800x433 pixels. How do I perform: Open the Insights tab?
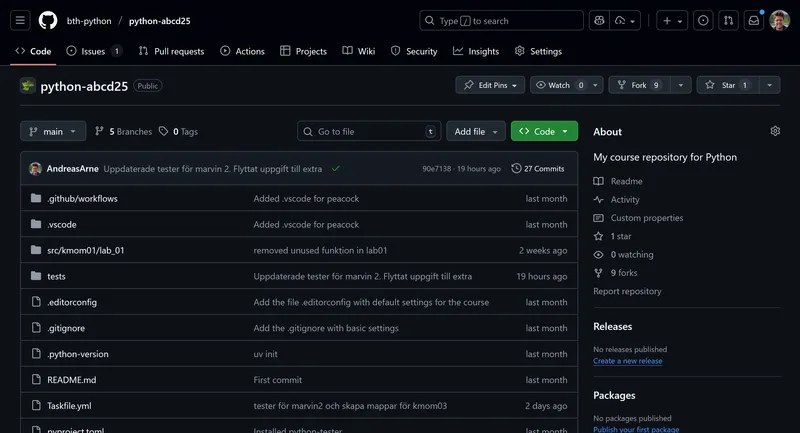point(476,51)
